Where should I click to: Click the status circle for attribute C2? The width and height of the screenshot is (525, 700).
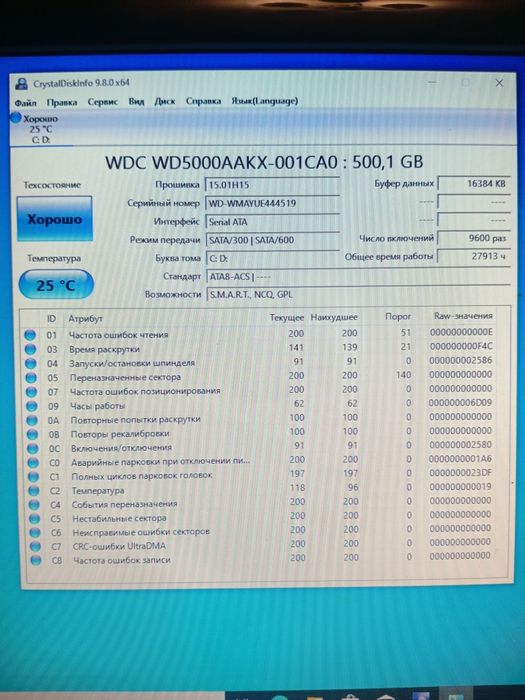[x=34, y=491]
